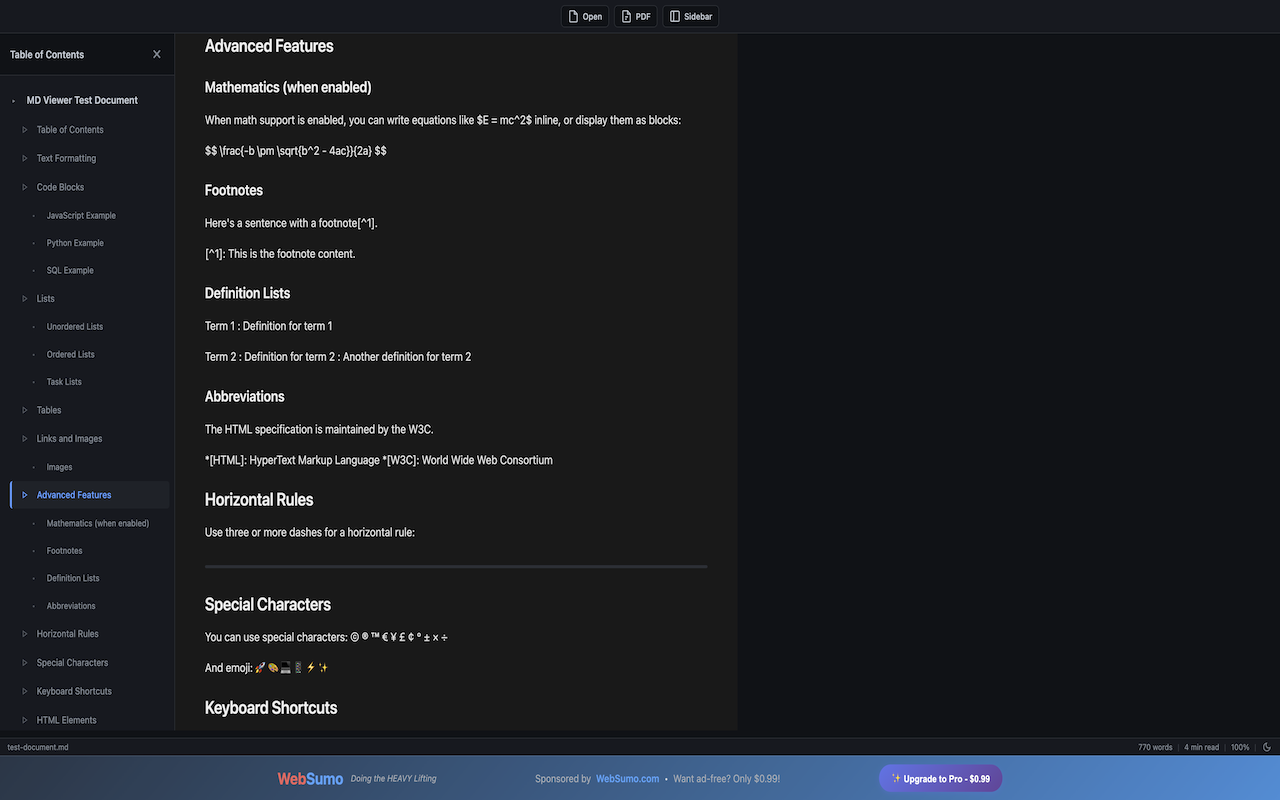Screen dimensions: 1280x800
Task: Toggle dark mode with the moon icon
Action: tap(1267, 747)
